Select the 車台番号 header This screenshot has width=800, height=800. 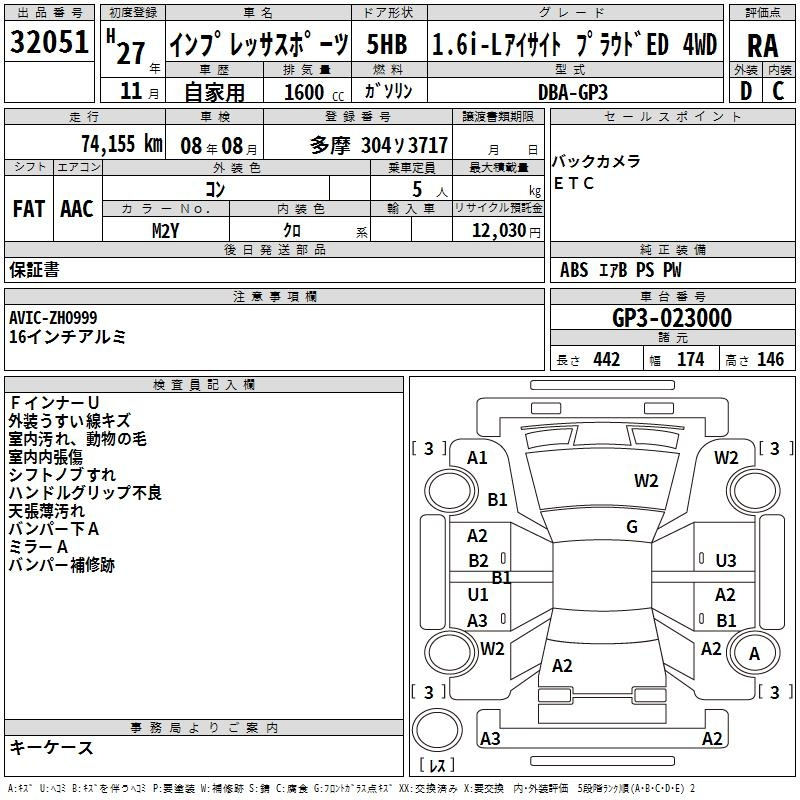pos(672,296)
